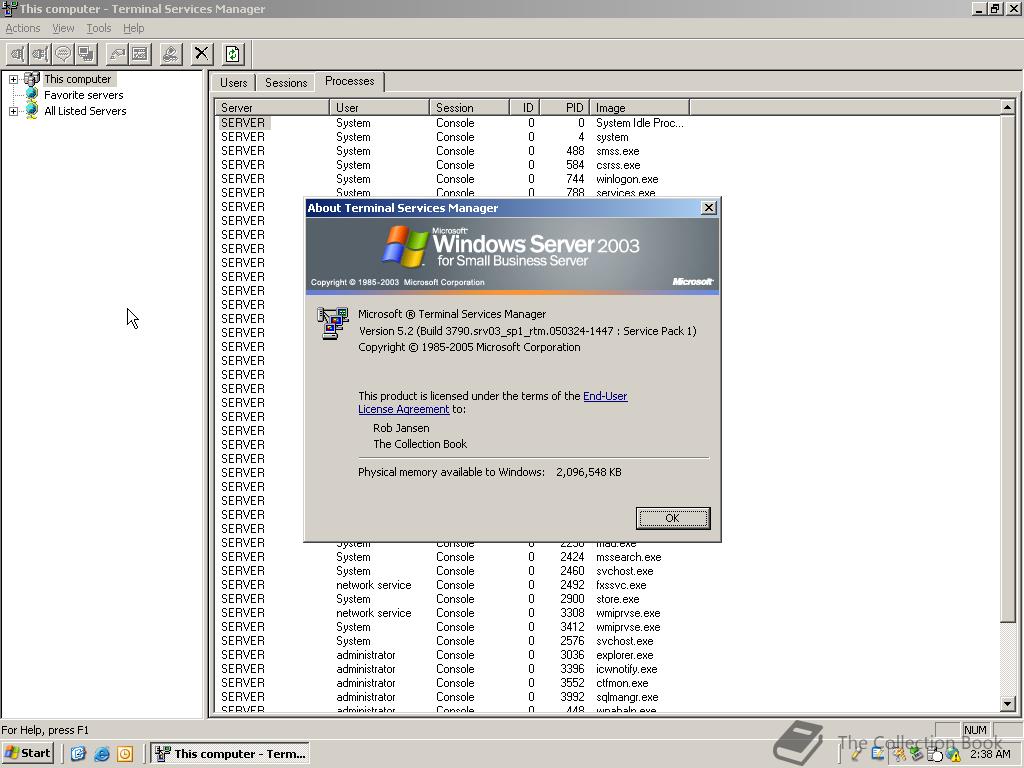Viewport: 1024px width, 768px height.
Task: Select the Processes tab
Action: point(349,81)
